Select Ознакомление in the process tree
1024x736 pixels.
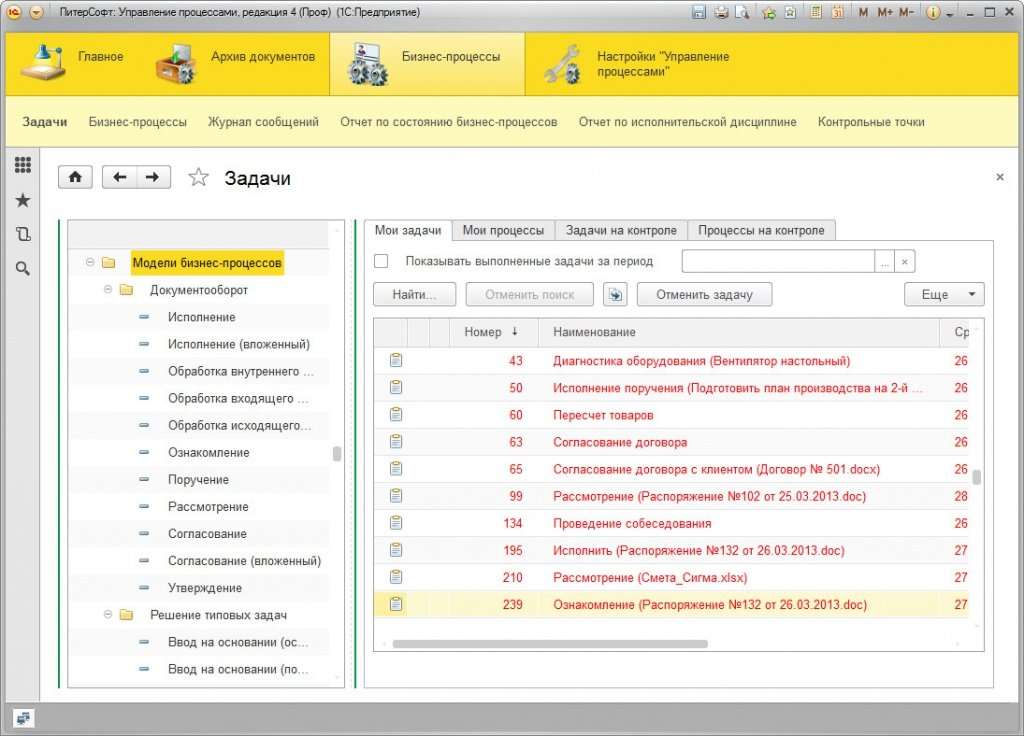pos(208,453)
